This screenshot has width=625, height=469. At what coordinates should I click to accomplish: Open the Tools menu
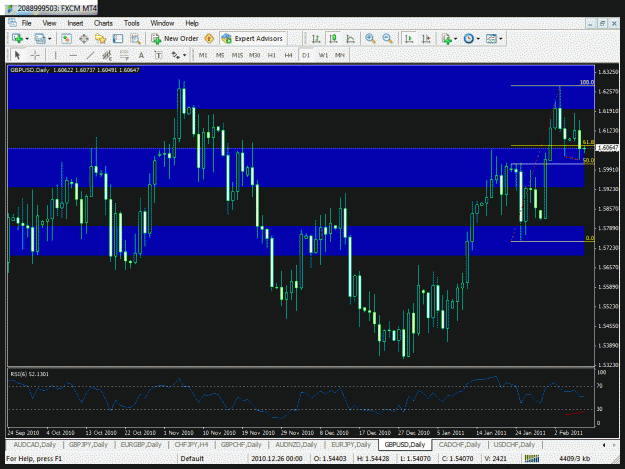(x=132, y=23)
